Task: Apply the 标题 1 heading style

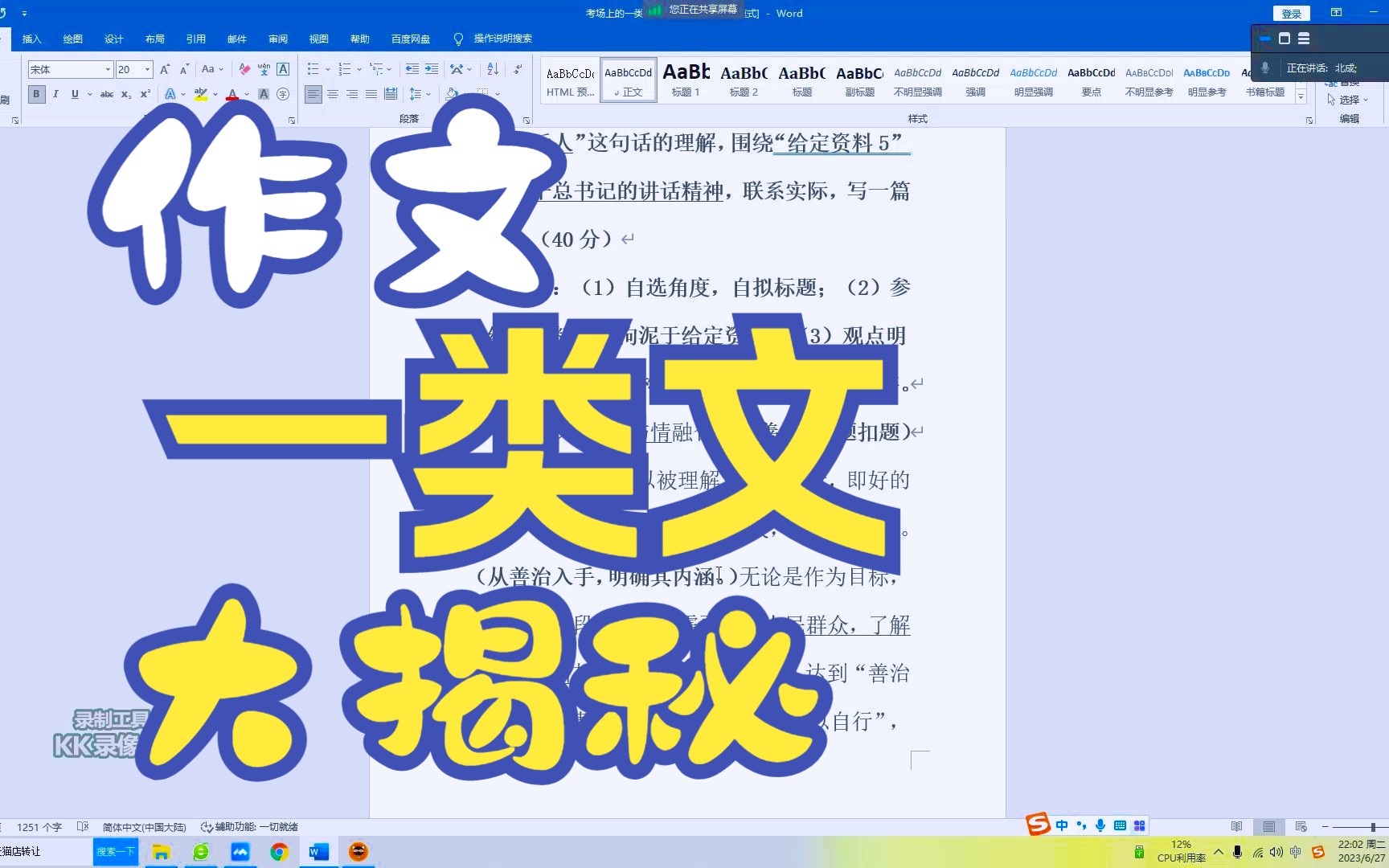Action: tap(686, 80)
